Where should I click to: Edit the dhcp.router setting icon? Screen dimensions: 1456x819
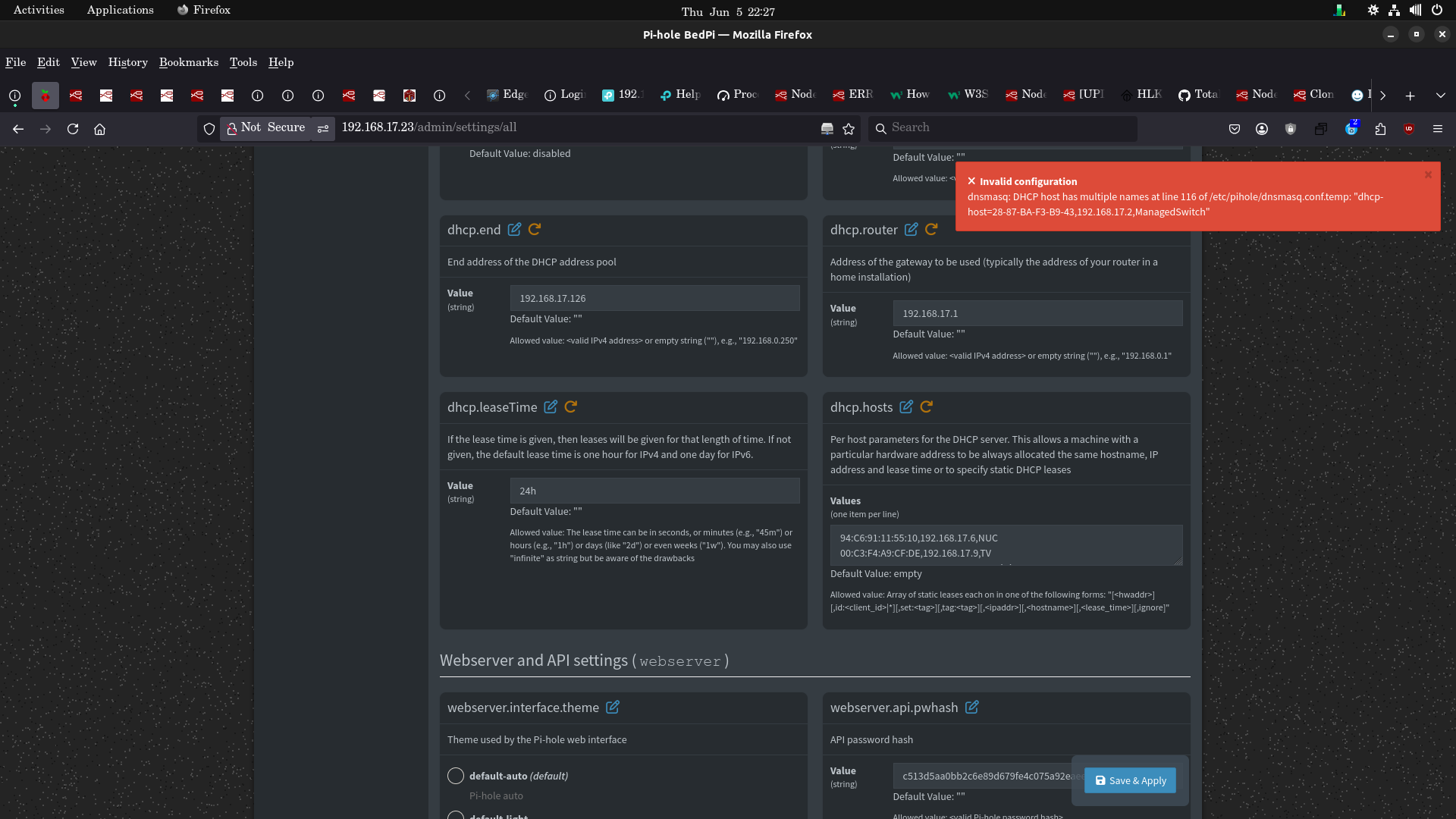(x=911, y=229)
